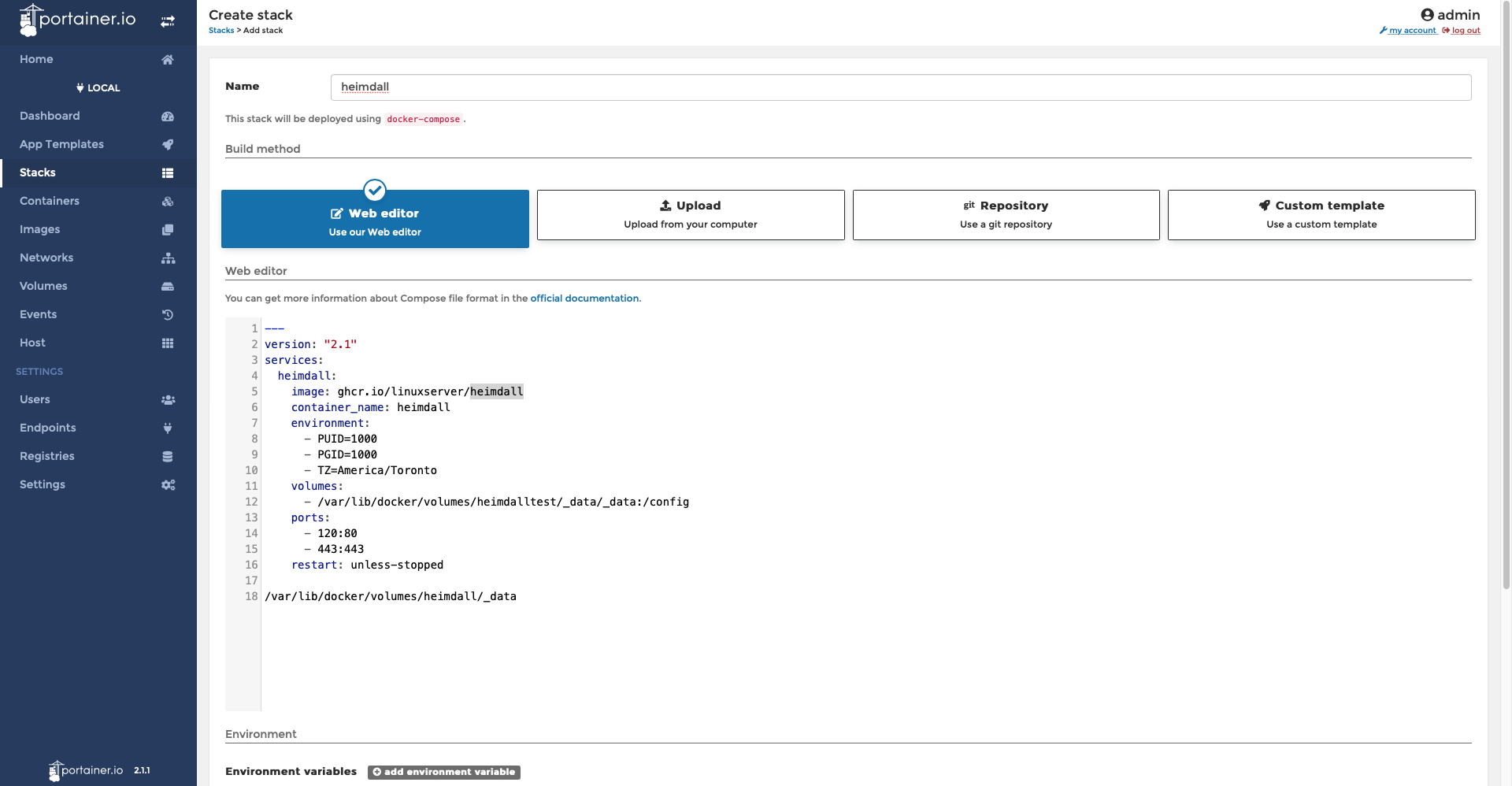The width and height of the screenshot is (1512, 786).
Task: Open the Dashboard menu item
Action: (x=98, y=117)
